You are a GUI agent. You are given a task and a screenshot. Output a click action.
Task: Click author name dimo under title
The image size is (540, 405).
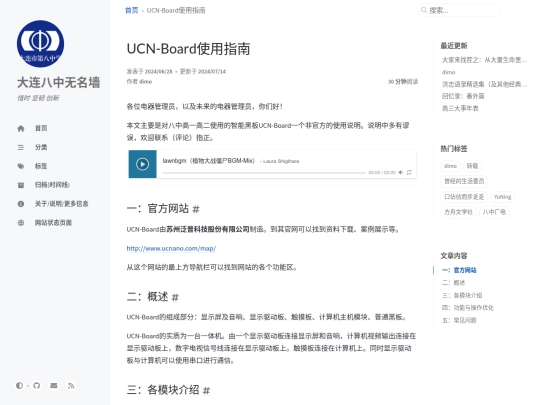coord(145,82)
